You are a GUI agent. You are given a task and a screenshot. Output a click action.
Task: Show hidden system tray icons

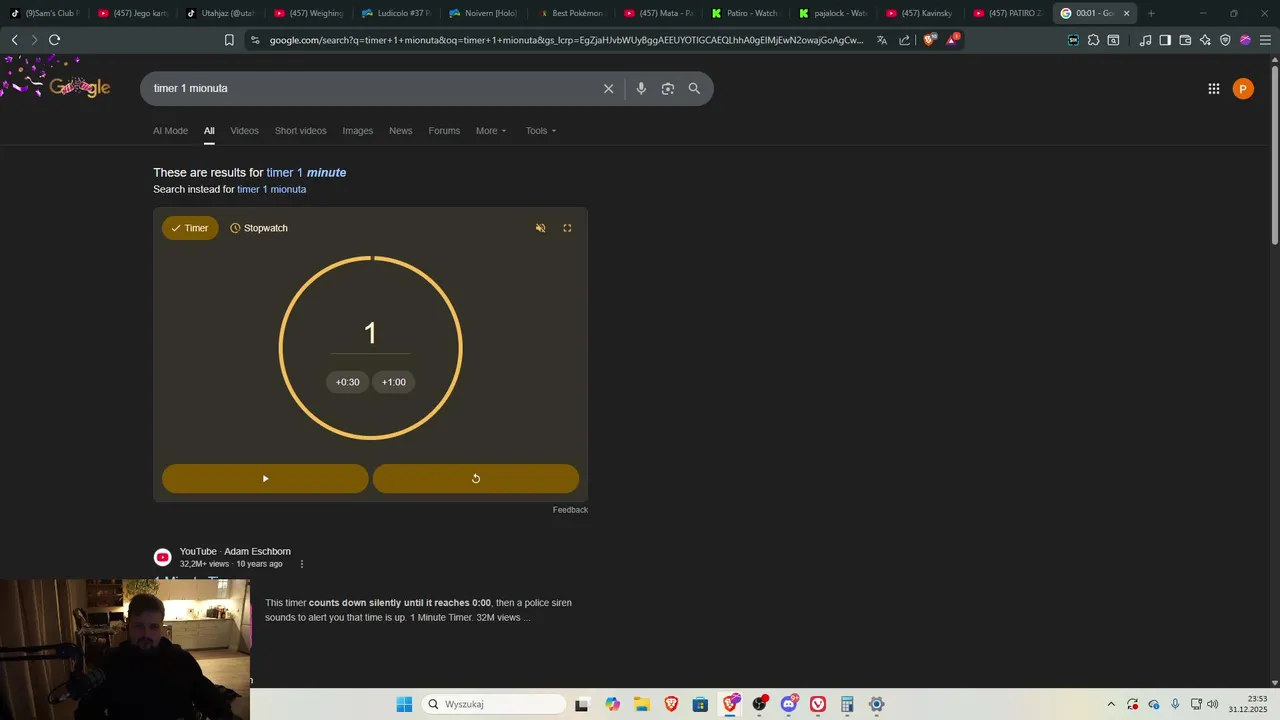tap(1110, 704)
